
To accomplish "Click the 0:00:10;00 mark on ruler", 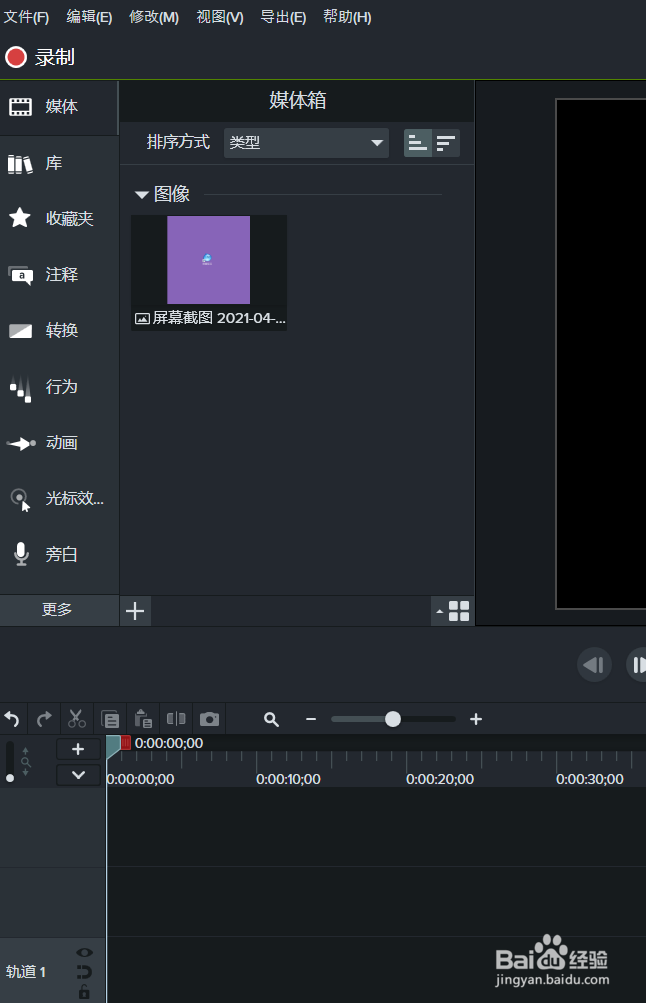I will tap(288, 779).
